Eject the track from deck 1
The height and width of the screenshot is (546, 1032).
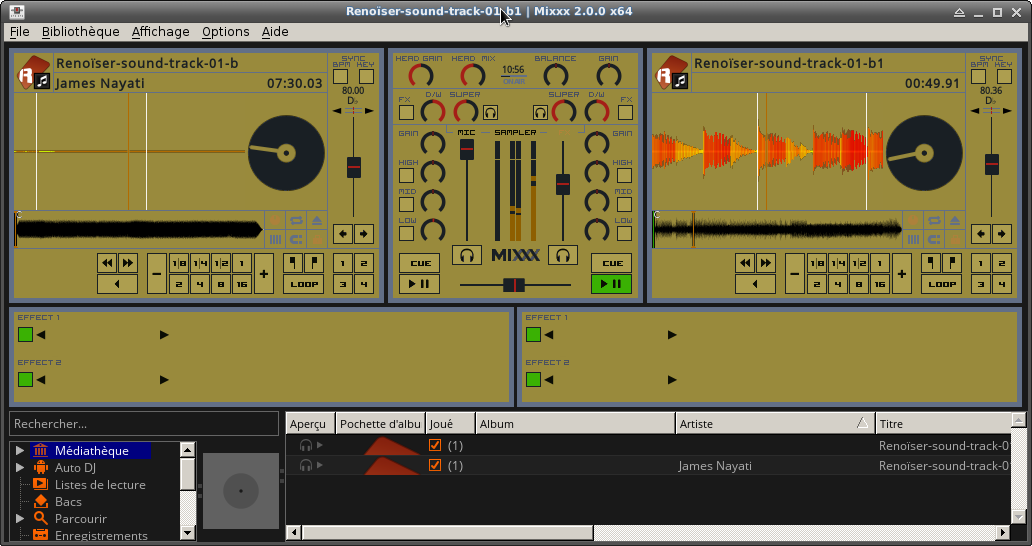tap(317, 220)
